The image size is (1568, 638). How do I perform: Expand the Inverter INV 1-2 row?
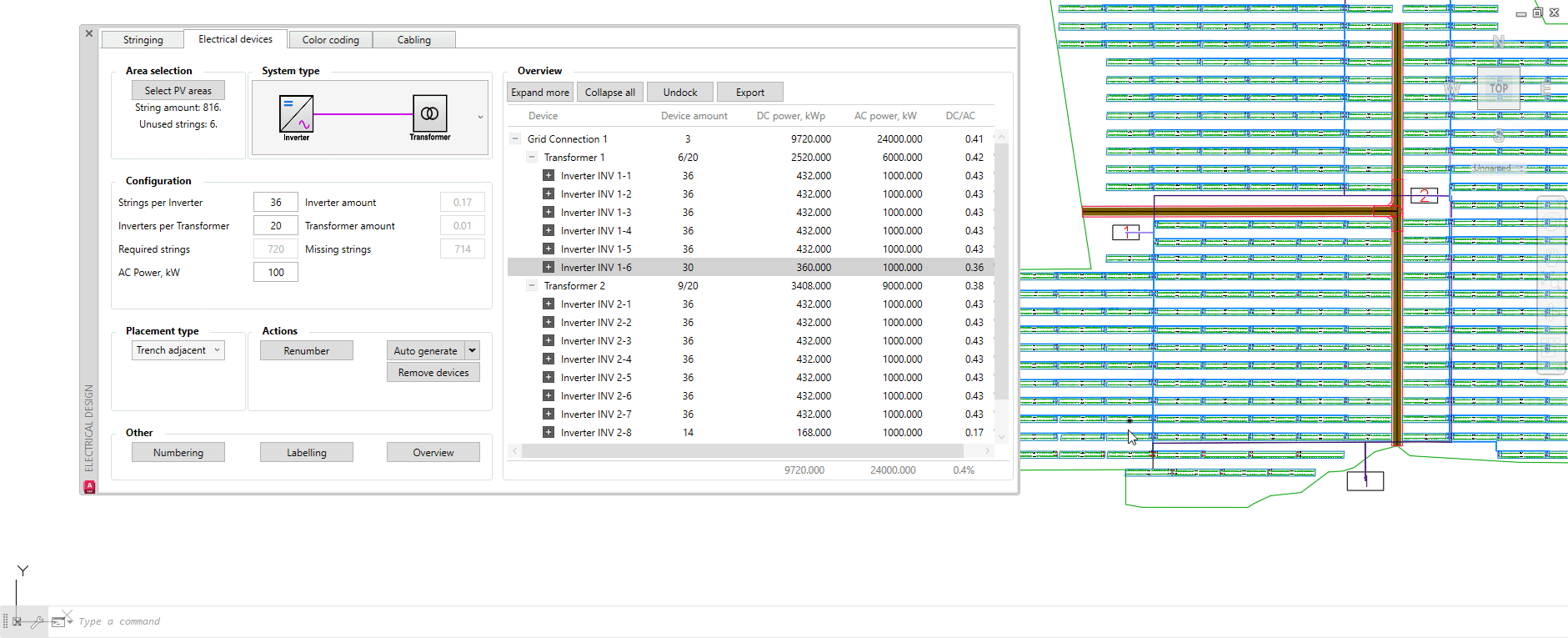coord(549,194)
